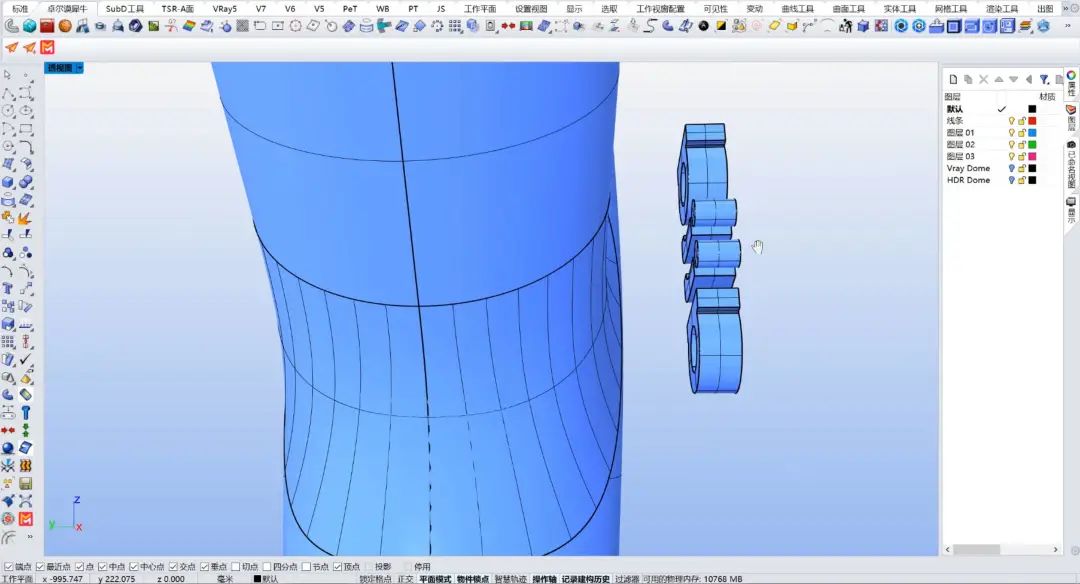
Task: Click the red M icon below top toolbar
Action: coord(46,47)
